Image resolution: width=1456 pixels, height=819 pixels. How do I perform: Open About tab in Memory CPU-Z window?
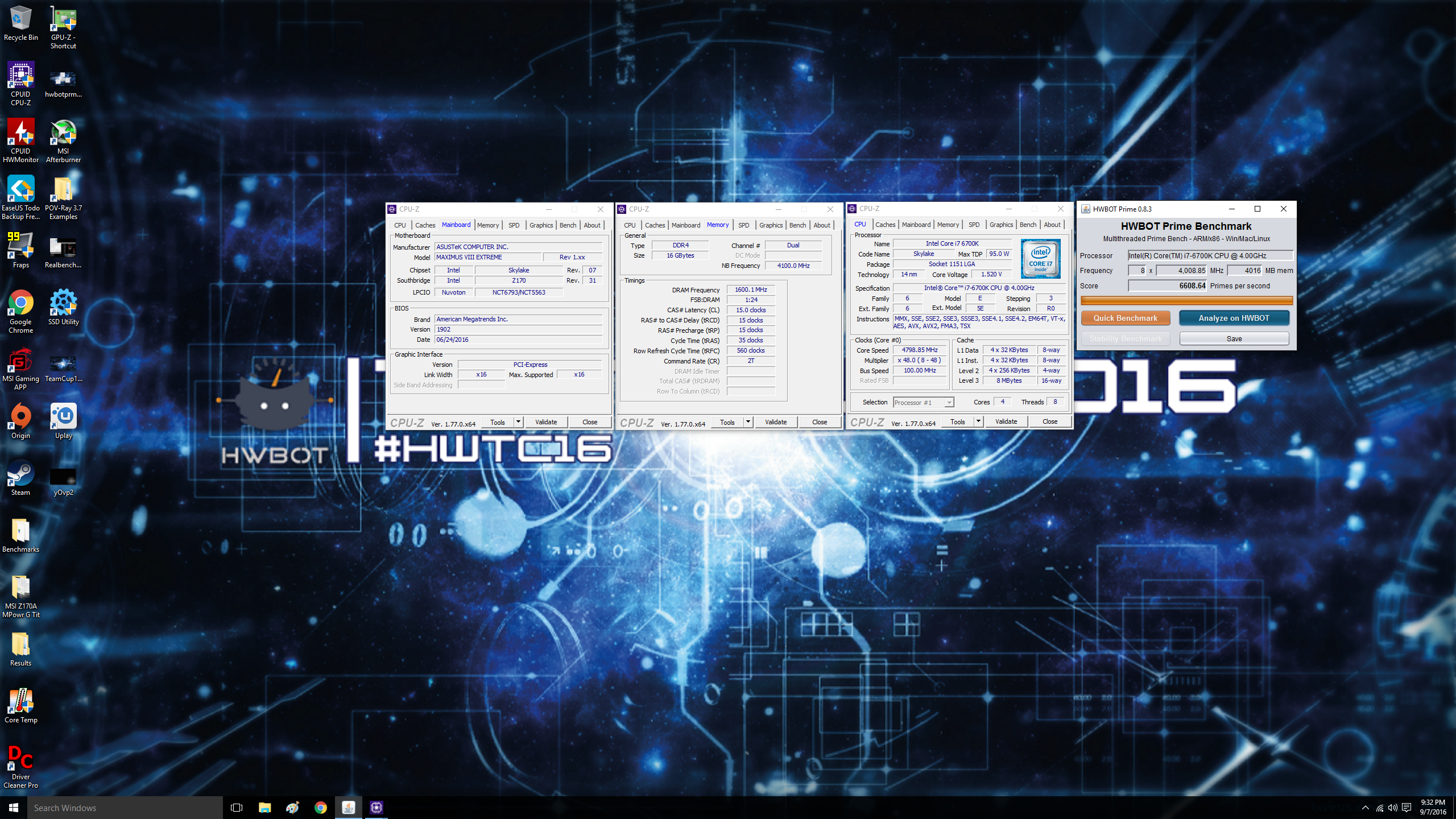(821, 225)
